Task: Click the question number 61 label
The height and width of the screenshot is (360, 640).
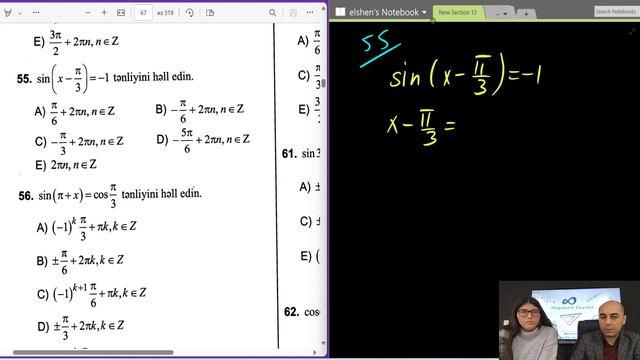Action: (289, 154)
